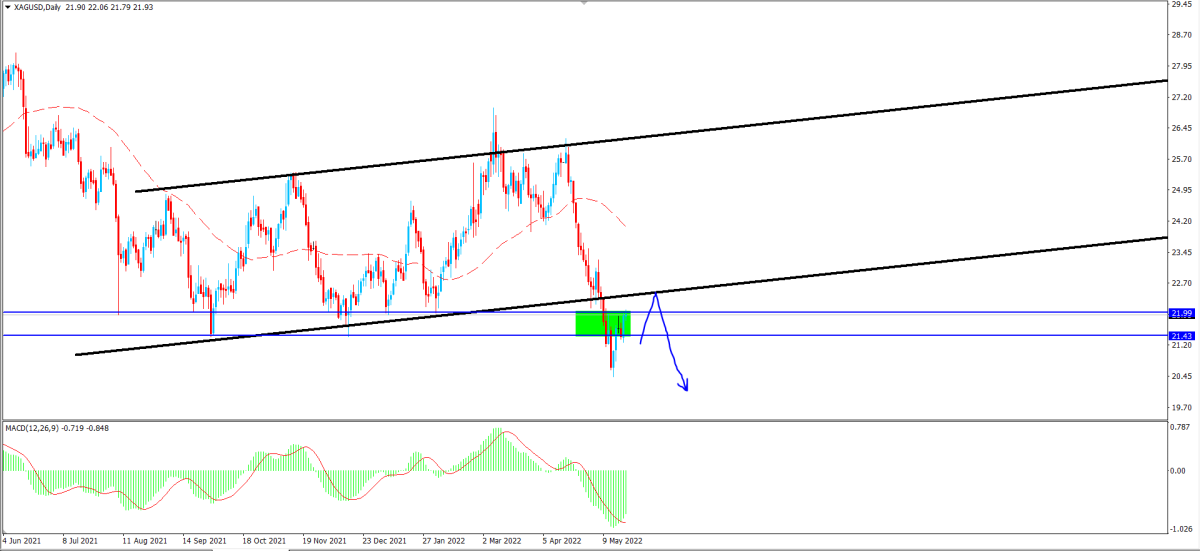This screenshot has width=1200, height=551.
Task: Click the gray chart shift marker at top
Action: [584, 4]
